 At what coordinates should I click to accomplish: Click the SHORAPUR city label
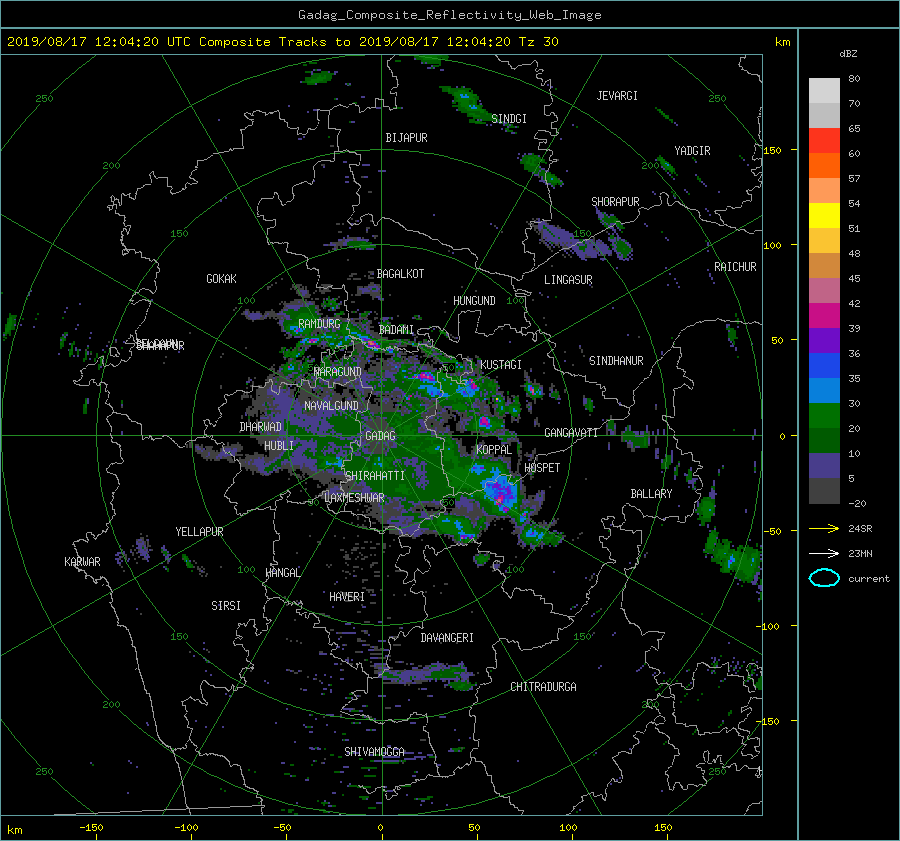pyautogui.click(x=615, y=202)
